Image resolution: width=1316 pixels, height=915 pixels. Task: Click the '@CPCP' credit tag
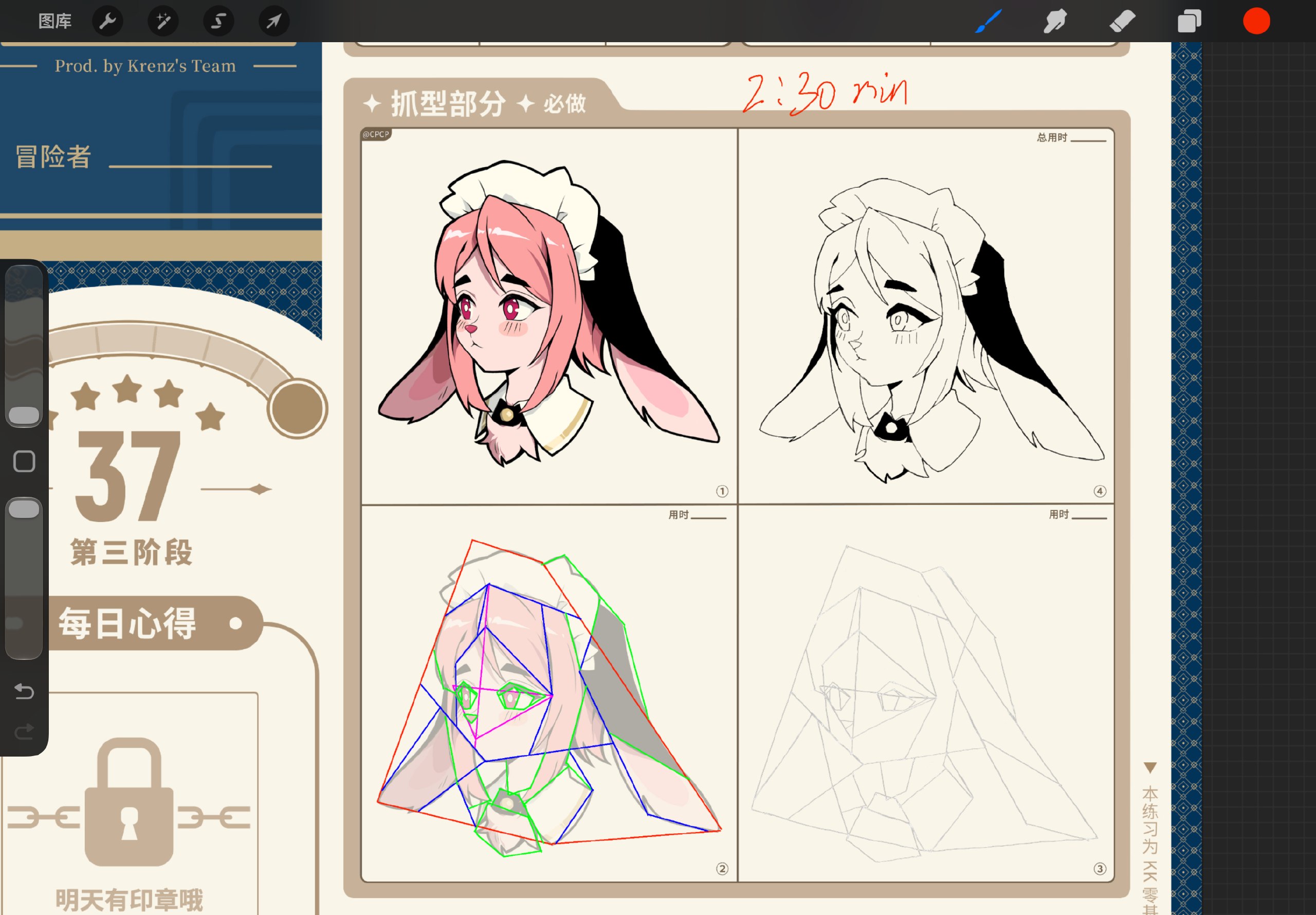point(376,134)
